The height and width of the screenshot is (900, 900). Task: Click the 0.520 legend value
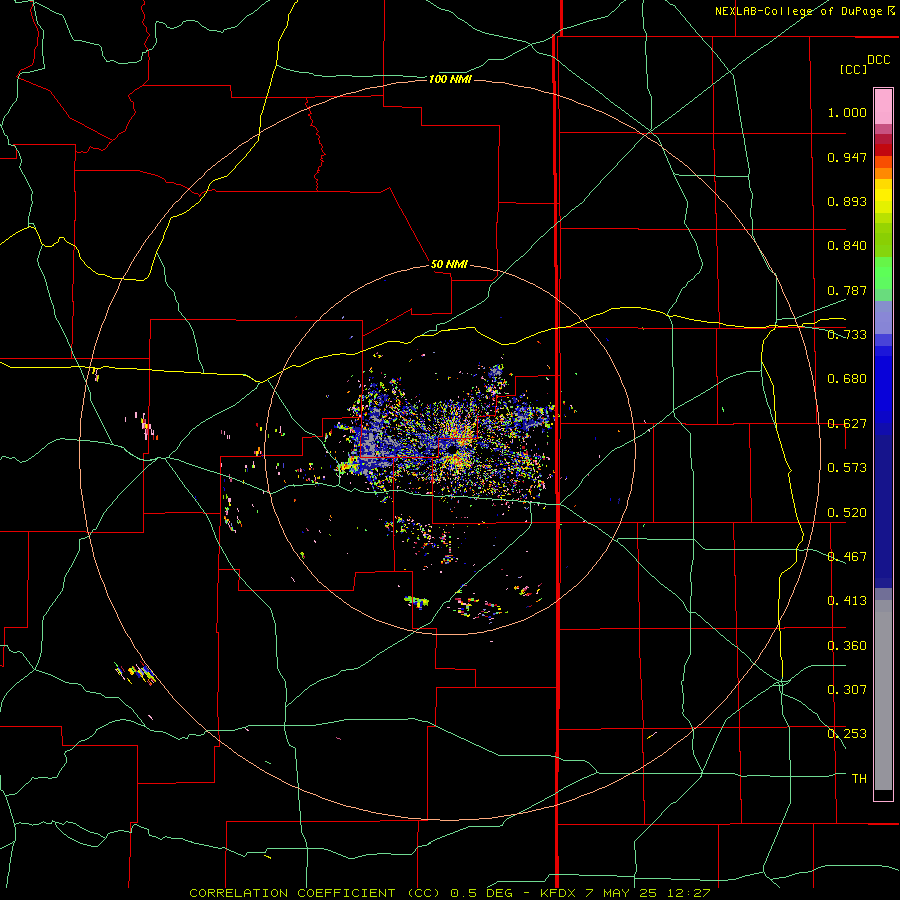pyautogui.click(x=847, y=513)
